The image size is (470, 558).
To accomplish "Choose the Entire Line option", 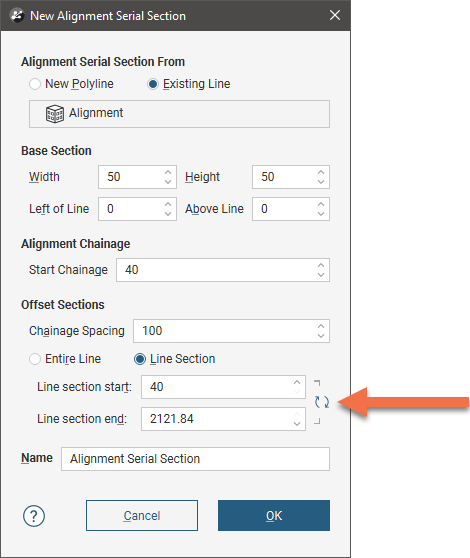I will 35,359.
